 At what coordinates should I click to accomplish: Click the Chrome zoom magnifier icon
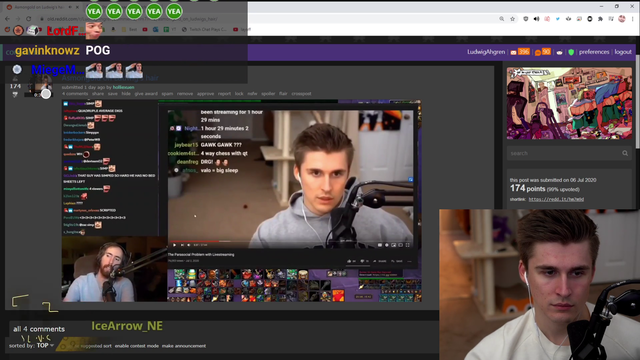pyautogui.click(x=502, y=19)
